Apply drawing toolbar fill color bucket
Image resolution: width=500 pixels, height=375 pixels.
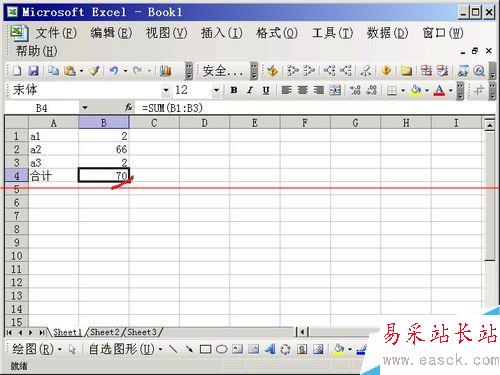pos(339,349)
